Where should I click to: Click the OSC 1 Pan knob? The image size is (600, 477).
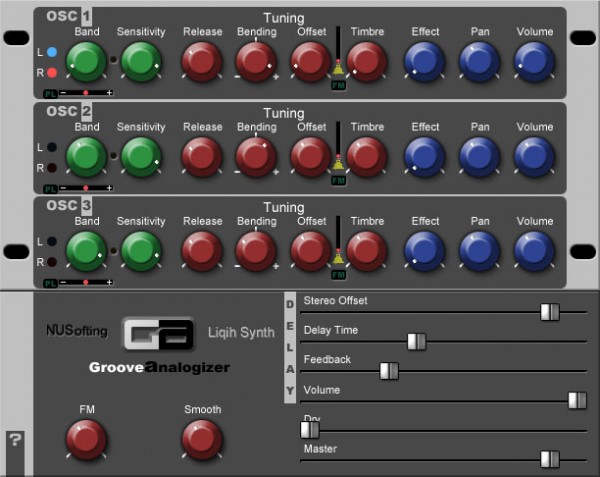[x=479, y=62]
